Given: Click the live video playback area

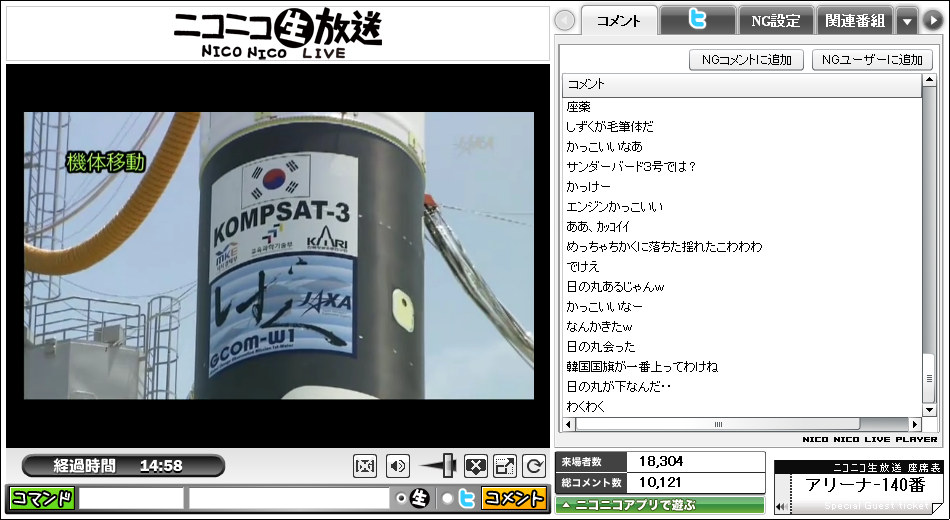Looking at the screenshot, I should click(279, 256).
